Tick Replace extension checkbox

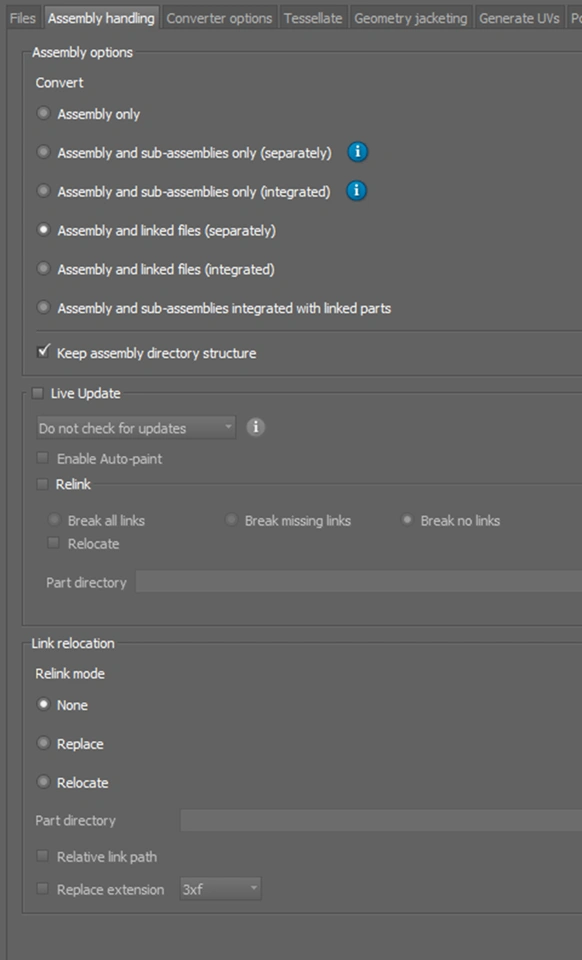(42, 888)
